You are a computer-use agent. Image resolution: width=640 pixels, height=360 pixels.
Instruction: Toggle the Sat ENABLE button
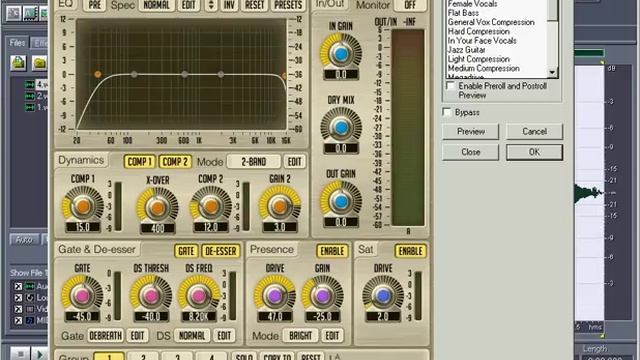click(410, 251)
